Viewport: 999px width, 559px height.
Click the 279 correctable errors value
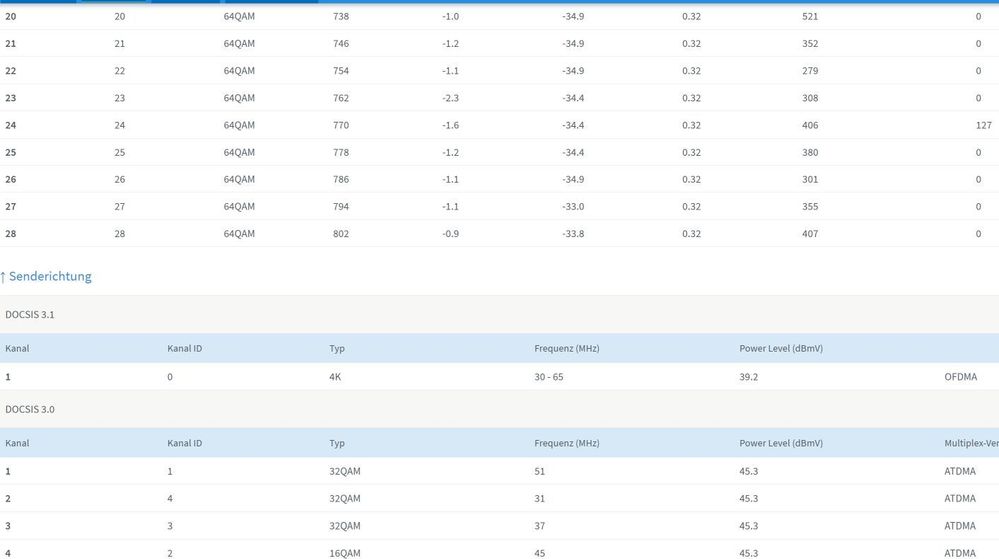[810, 71]
